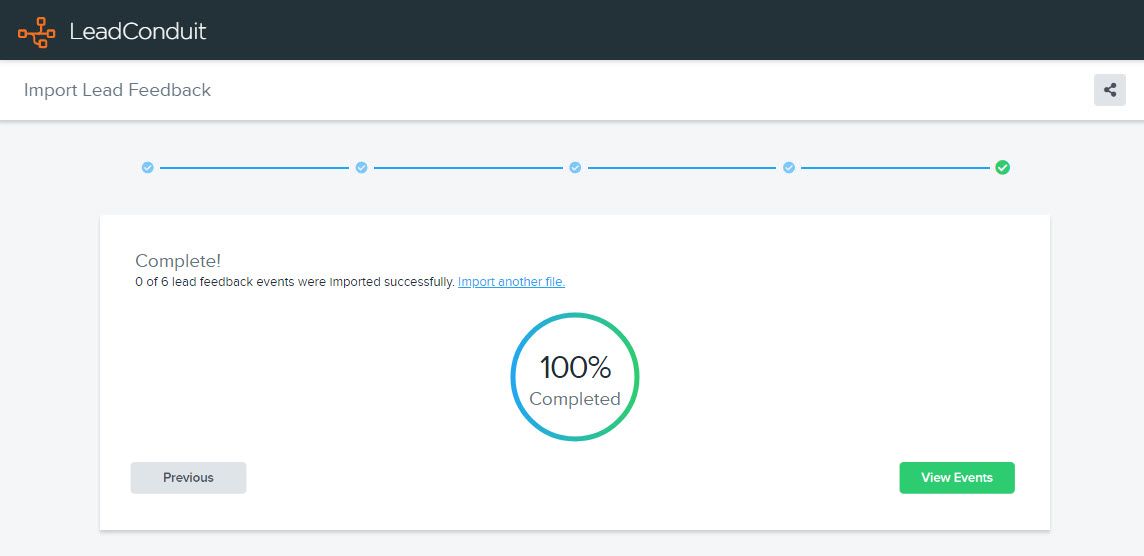Click the Complete! heading
Screen dimensions: 1144x556
(x=178, y=261)
